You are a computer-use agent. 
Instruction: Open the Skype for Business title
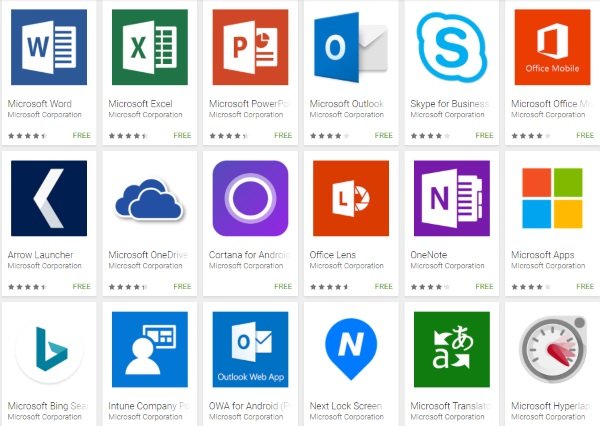coord(450,104)
